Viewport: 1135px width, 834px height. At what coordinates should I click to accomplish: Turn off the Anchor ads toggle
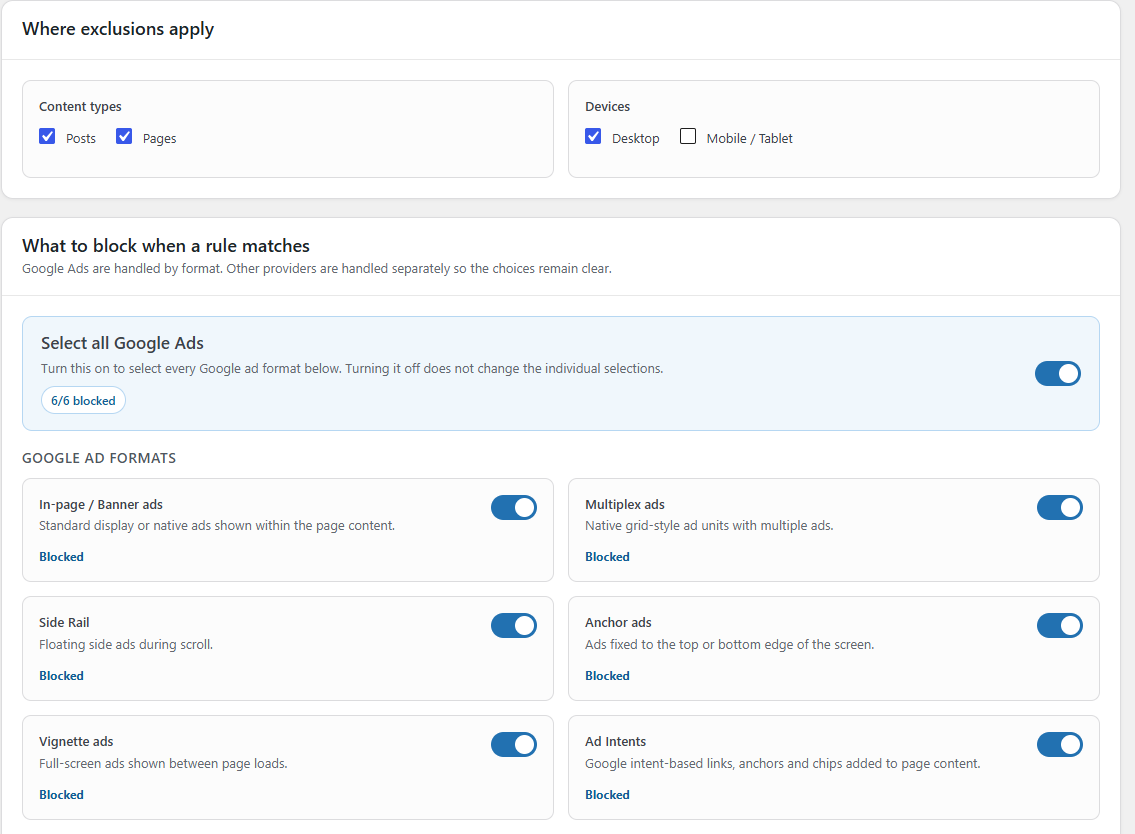[x=1060, y=626]
